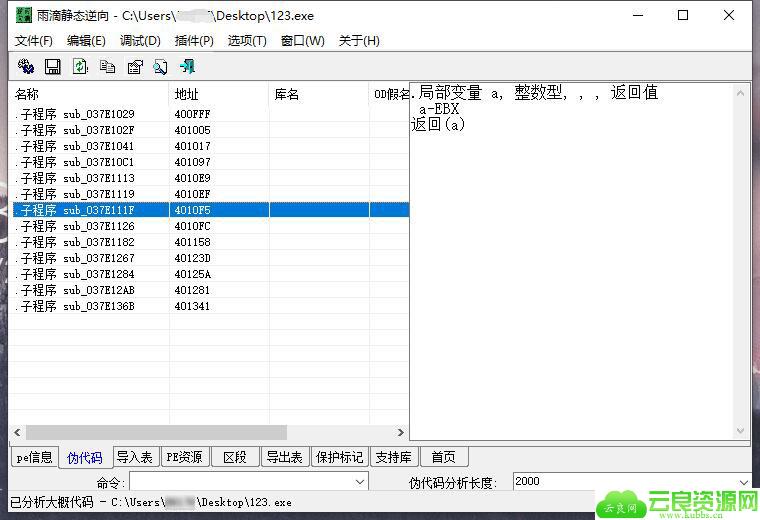The image size is (760, 520).
Task: Click address cell 401341
Action: [192, 306]
